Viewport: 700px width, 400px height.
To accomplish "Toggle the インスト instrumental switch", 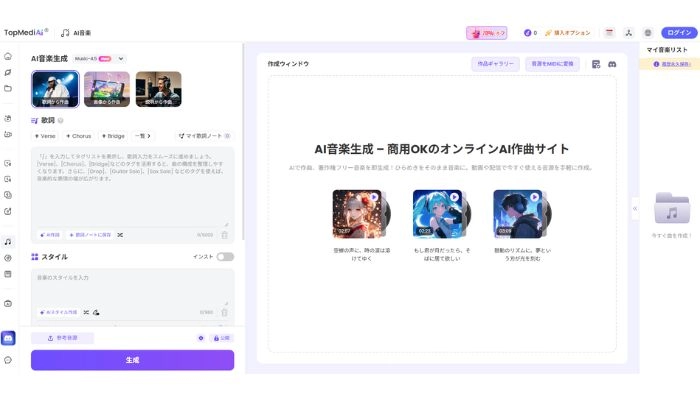I will tap(225, 257).
